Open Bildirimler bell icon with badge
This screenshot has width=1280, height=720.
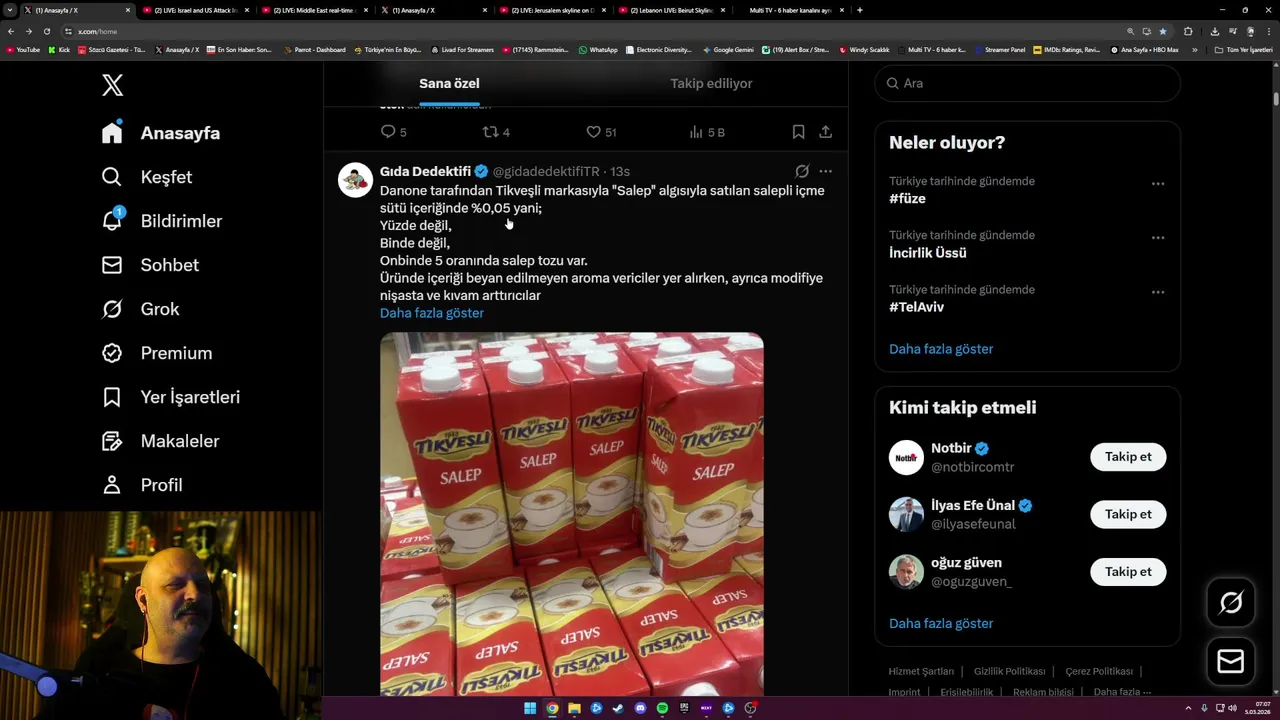click(112, 220)
